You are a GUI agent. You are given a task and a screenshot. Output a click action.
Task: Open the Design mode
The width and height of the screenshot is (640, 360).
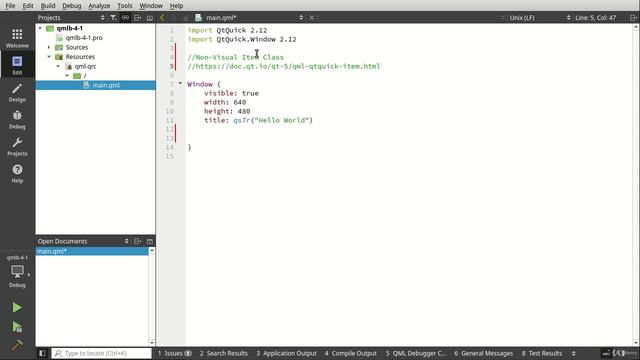click(x=17, y=92)
